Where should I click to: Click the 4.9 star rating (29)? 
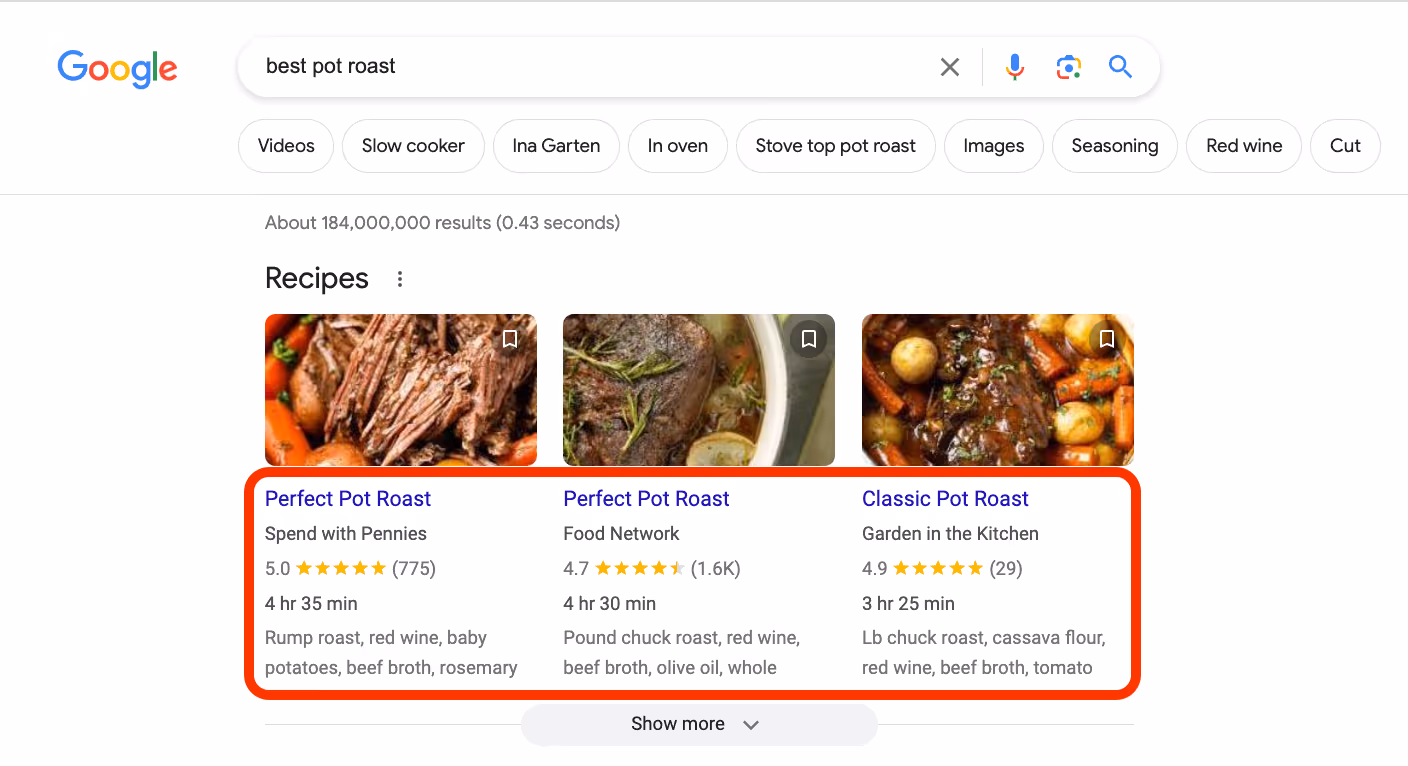coord(942,569)
